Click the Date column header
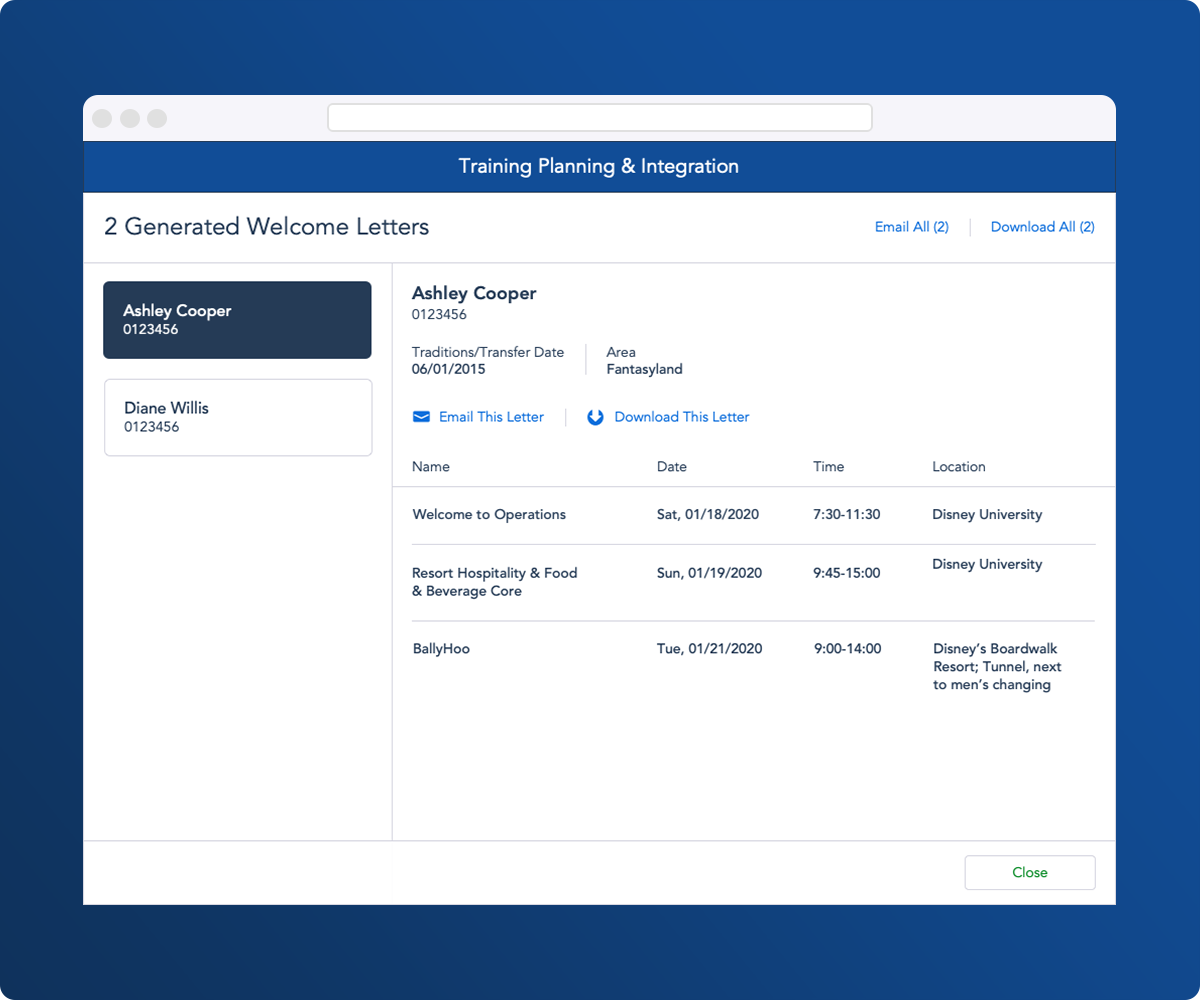 tap(672, 467)
